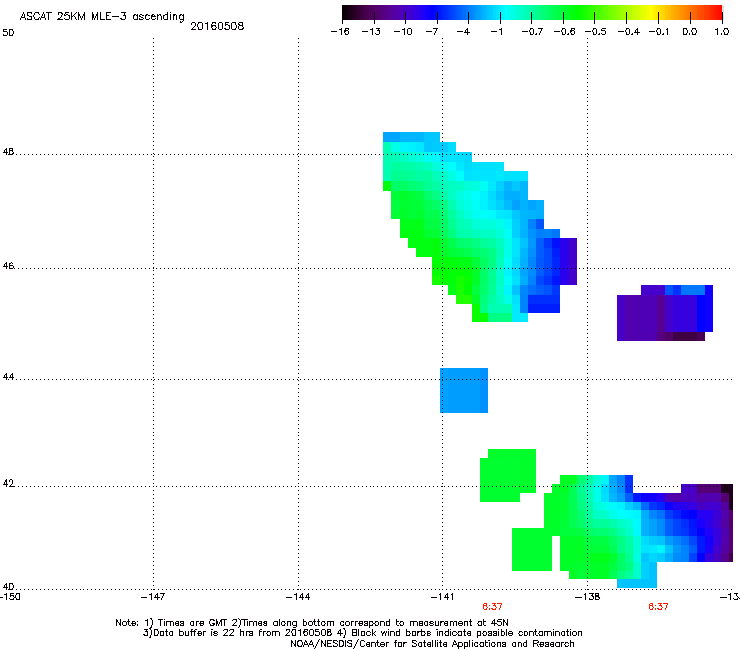Click longitude axis label '-144'

coord(298,597)
